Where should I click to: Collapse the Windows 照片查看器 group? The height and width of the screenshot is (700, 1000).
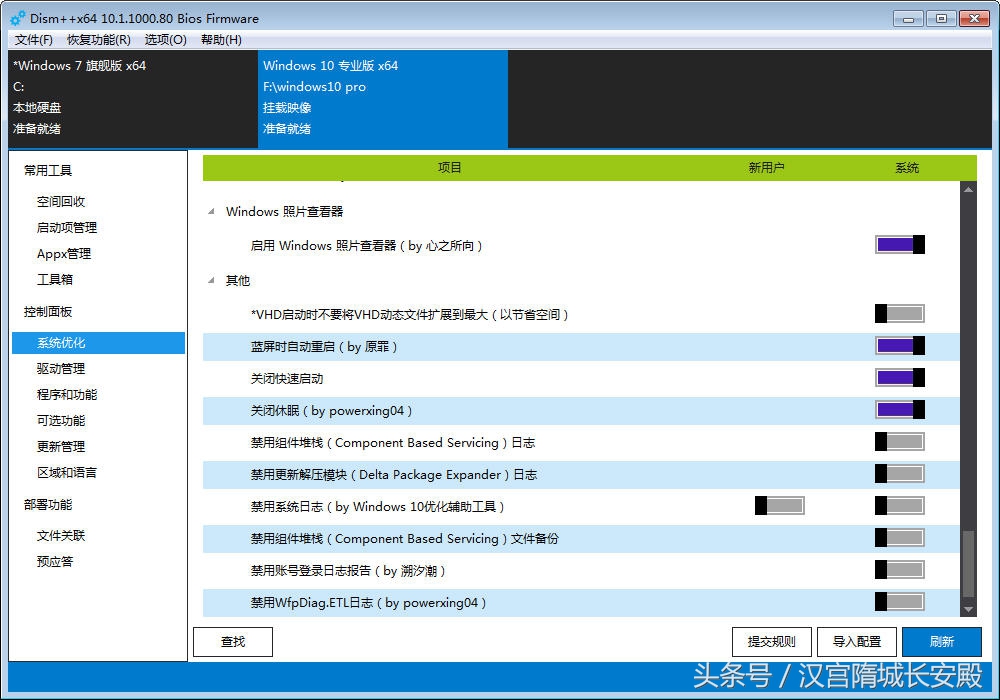[211, 211]
